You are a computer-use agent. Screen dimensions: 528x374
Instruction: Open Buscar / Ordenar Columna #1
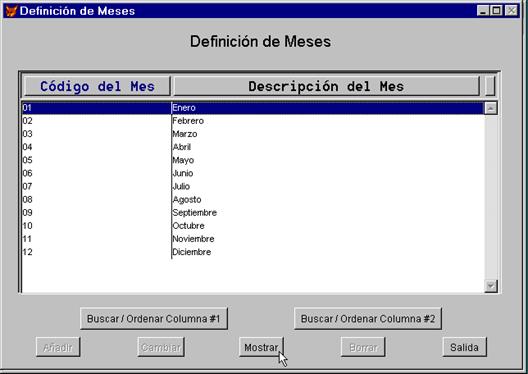click(154, 318)
